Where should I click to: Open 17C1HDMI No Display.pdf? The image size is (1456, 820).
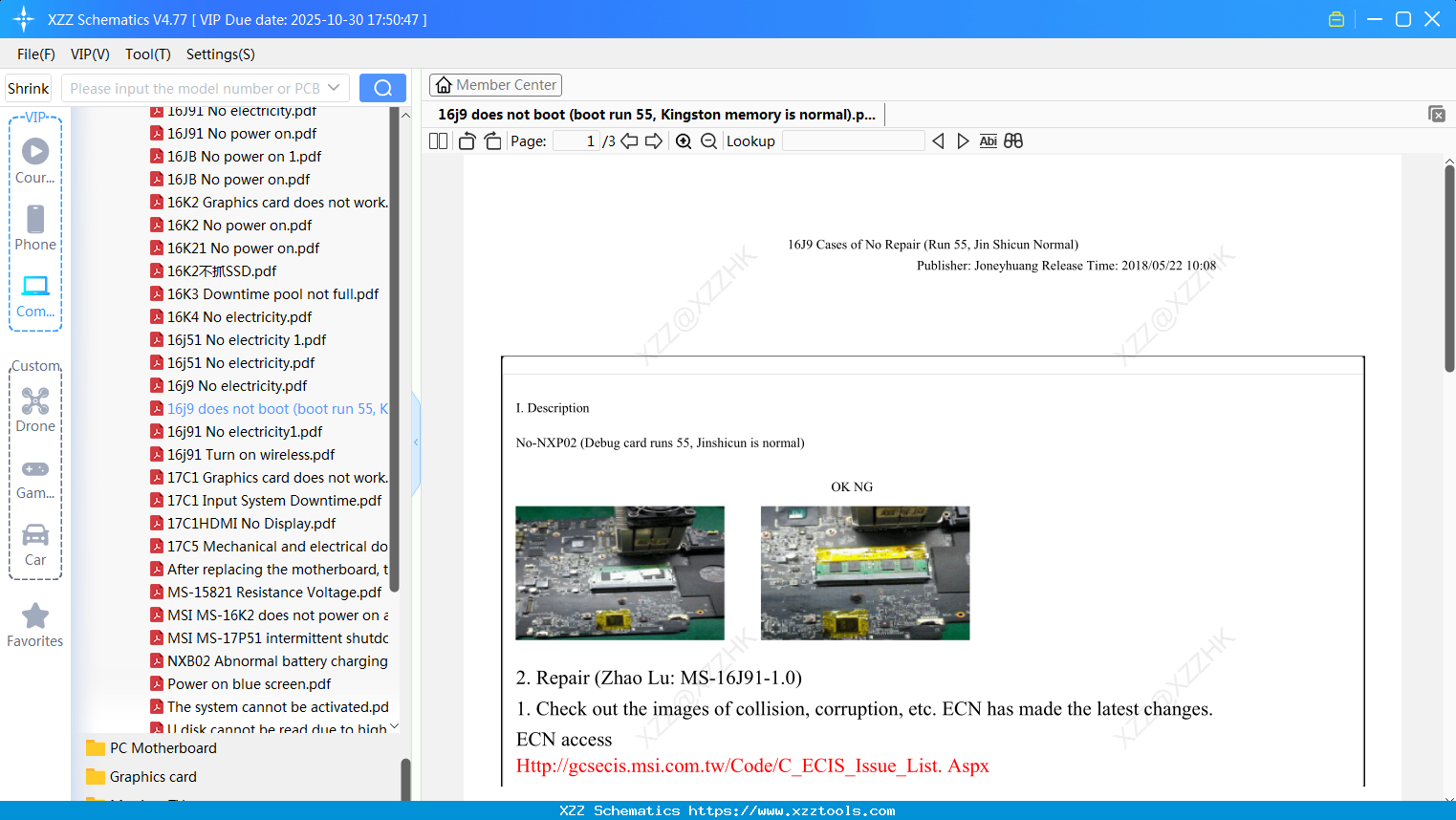(243, 524)
